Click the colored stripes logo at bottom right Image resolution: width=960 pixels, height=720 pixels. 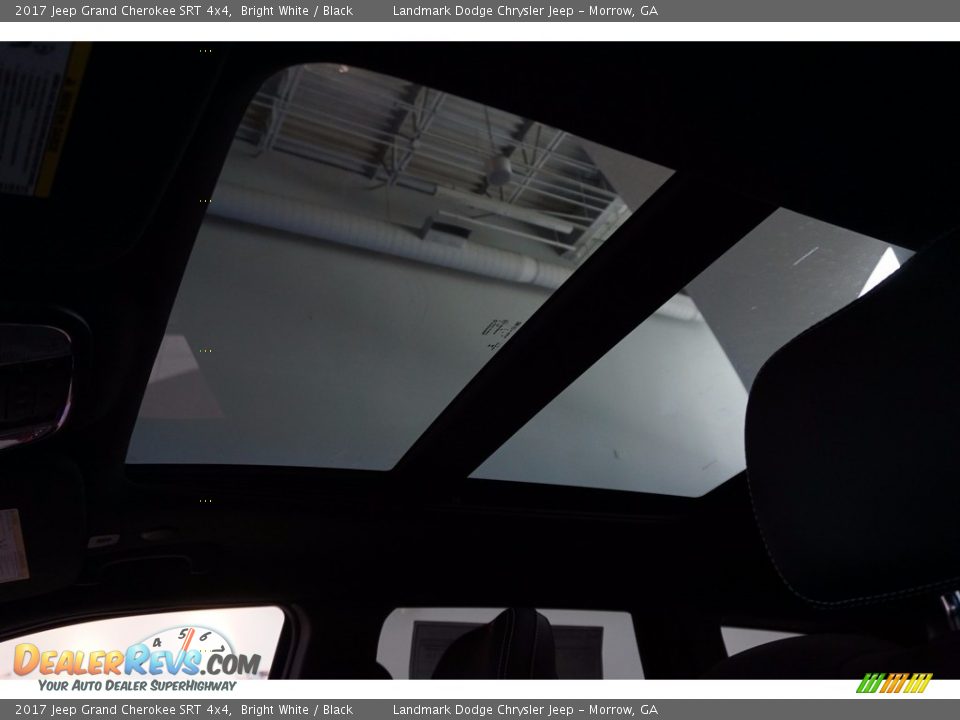pos(894,683)
